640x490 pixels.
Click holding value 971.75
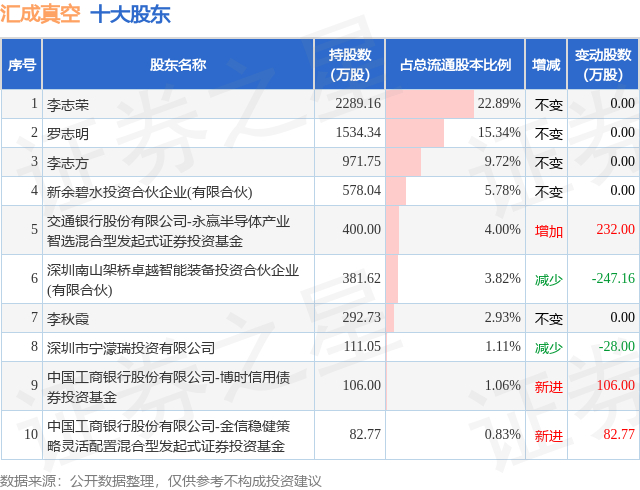click(361, 161)
